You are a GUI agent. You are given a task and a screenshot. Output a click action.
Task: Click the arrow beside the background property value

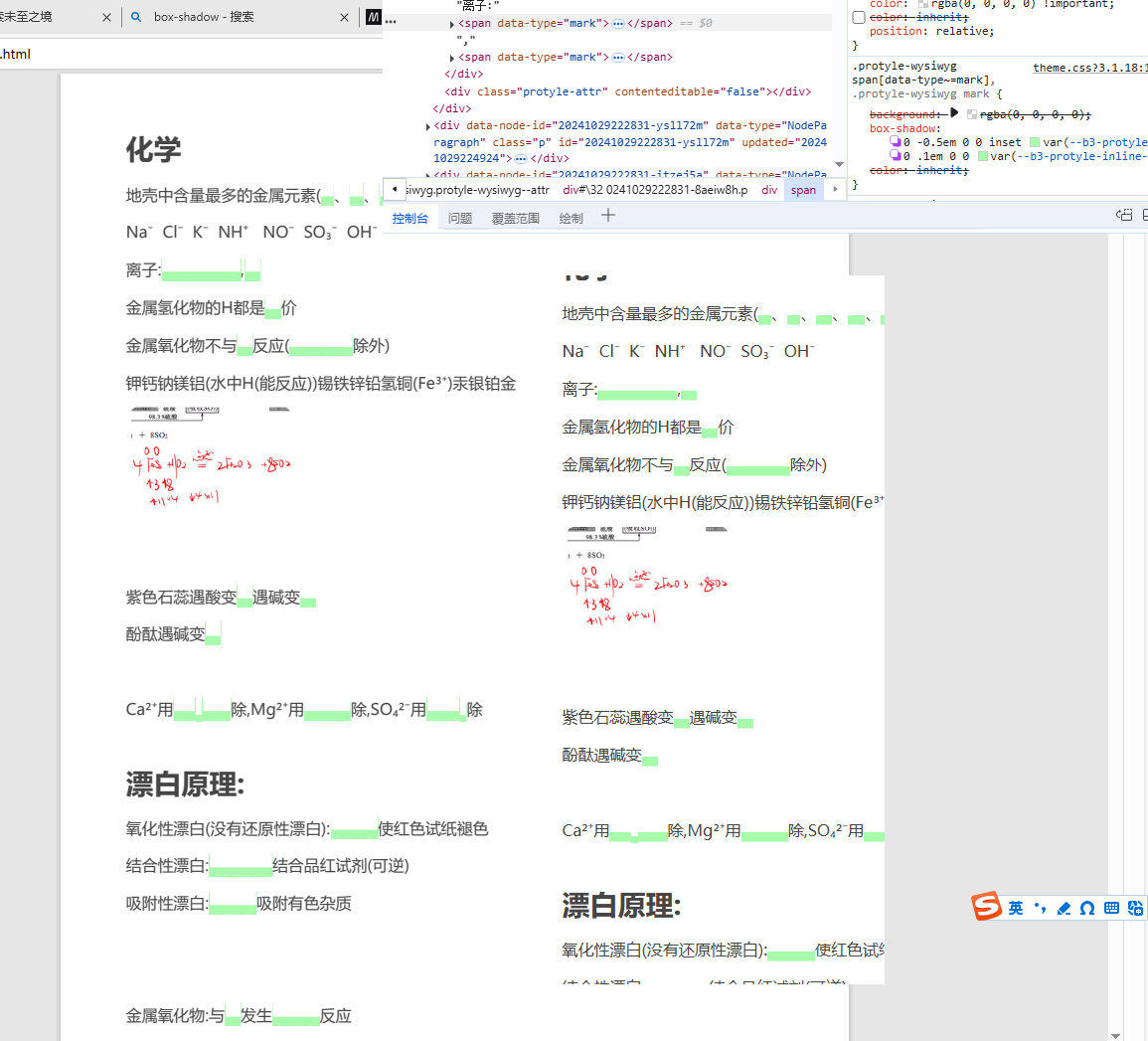click(x=954, y=113)
